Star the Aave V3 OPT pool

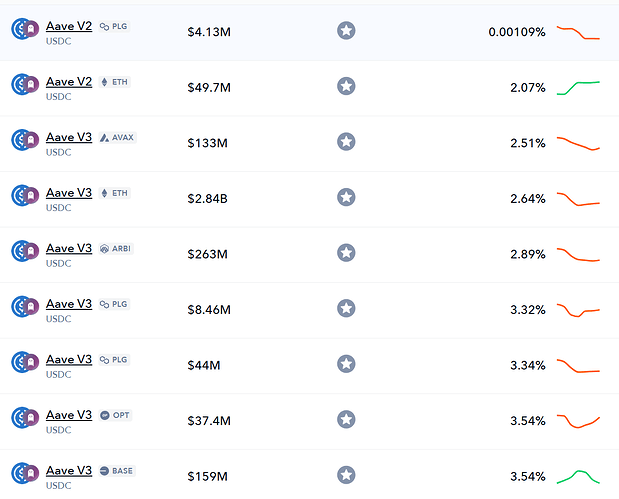(x=346, y=419)
